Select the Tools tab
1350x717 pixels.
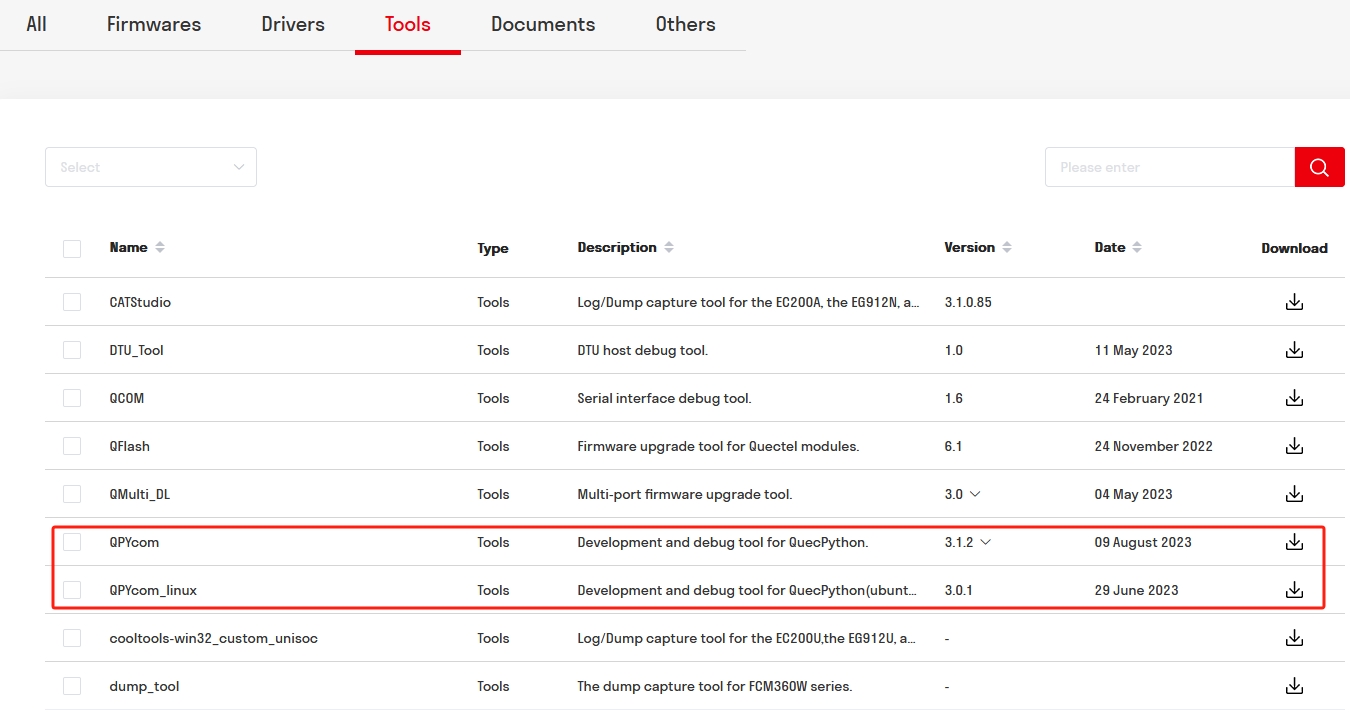(408, 24)
